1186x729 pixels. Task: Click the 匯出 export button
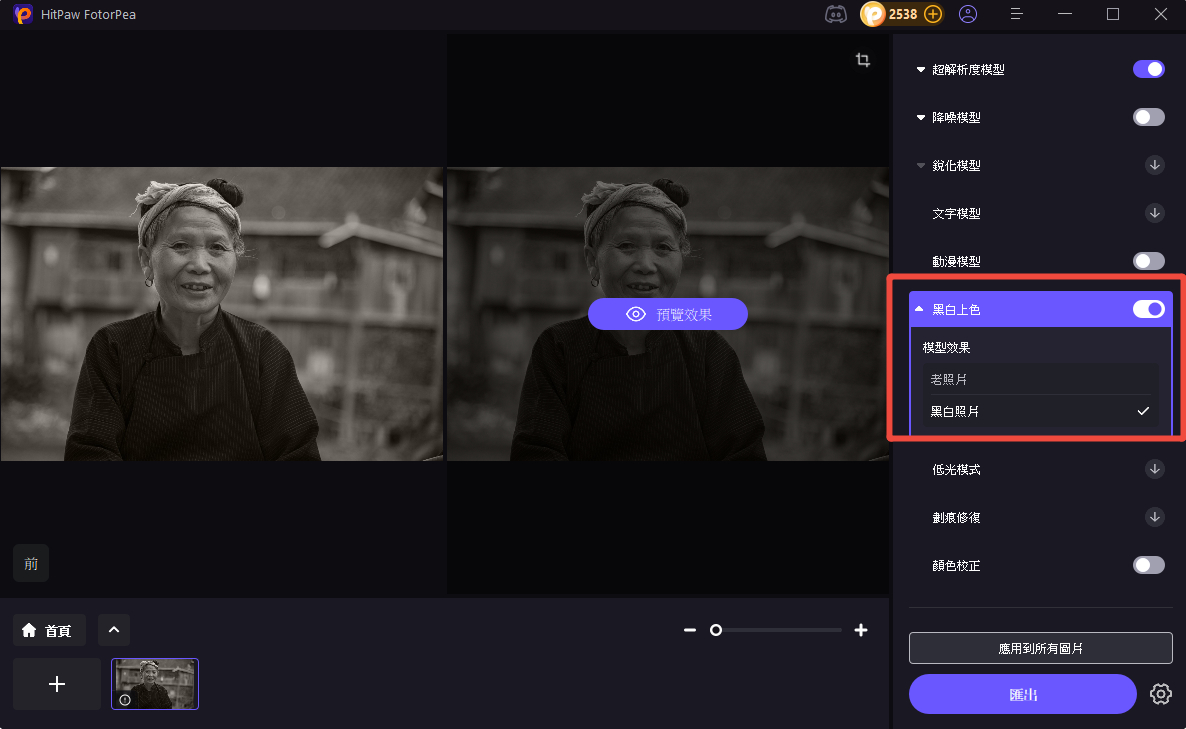point(1022,694)
